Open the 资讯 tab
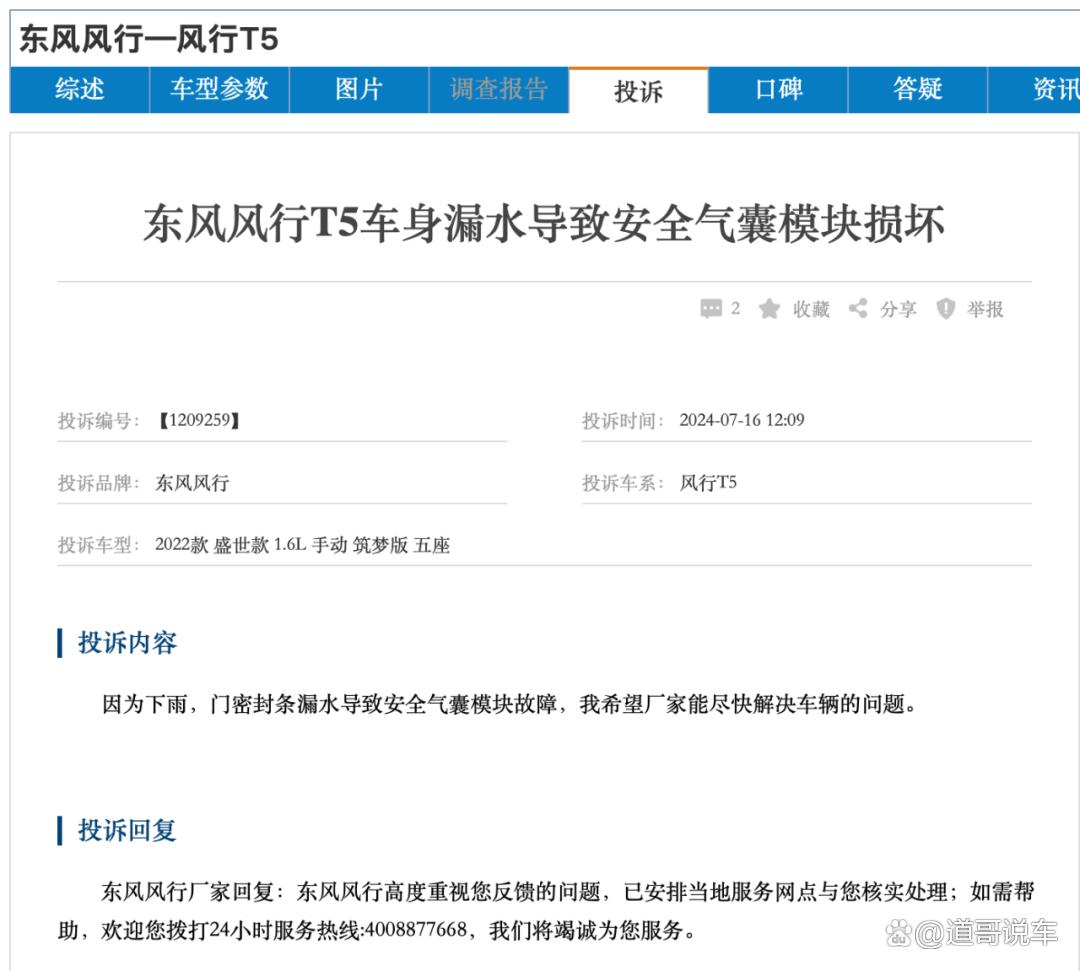The height and width of the screenshot is (971, 1080). point(1035,90)
